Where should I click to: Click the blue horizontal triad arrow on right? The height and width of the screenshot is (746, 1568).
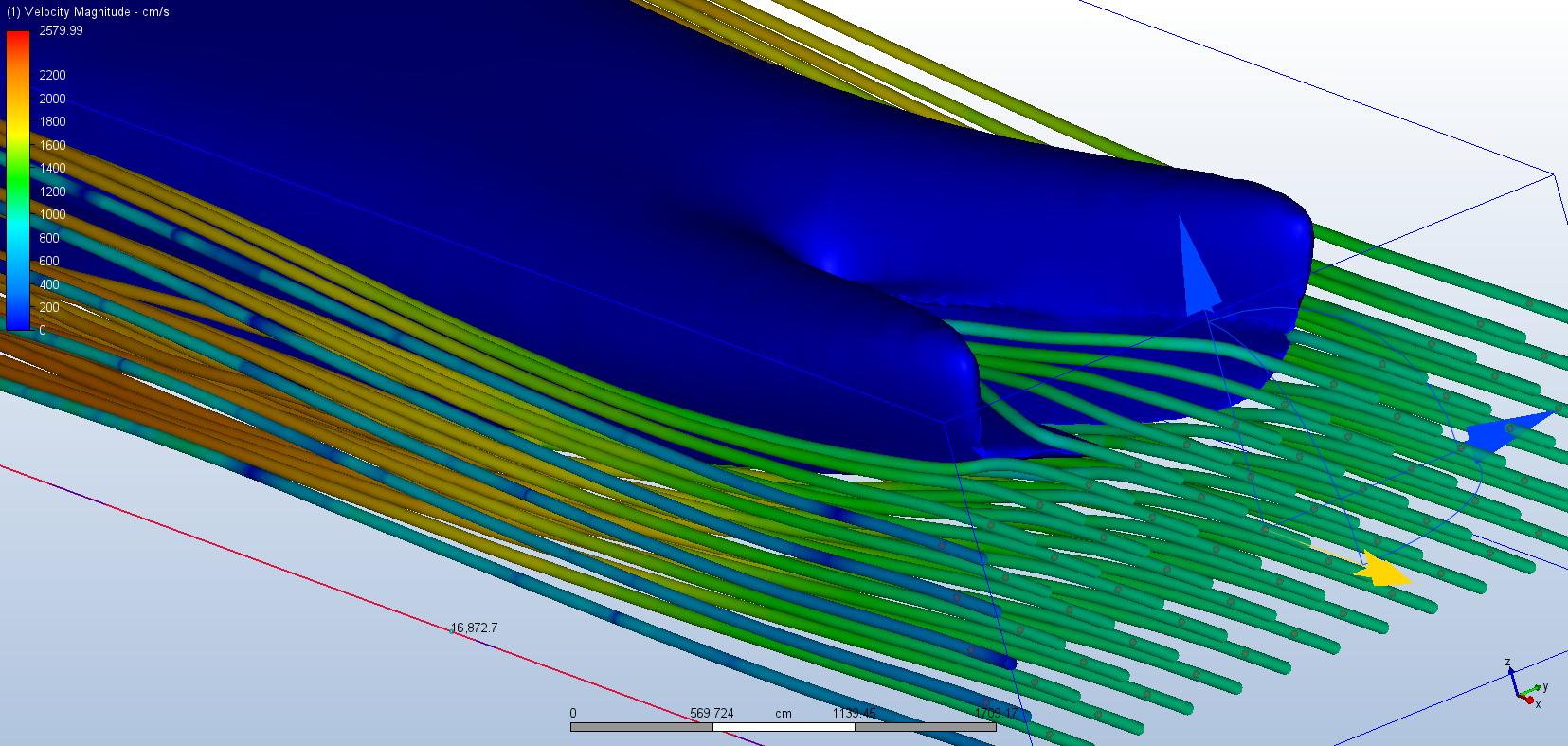tap(1508, 431)
